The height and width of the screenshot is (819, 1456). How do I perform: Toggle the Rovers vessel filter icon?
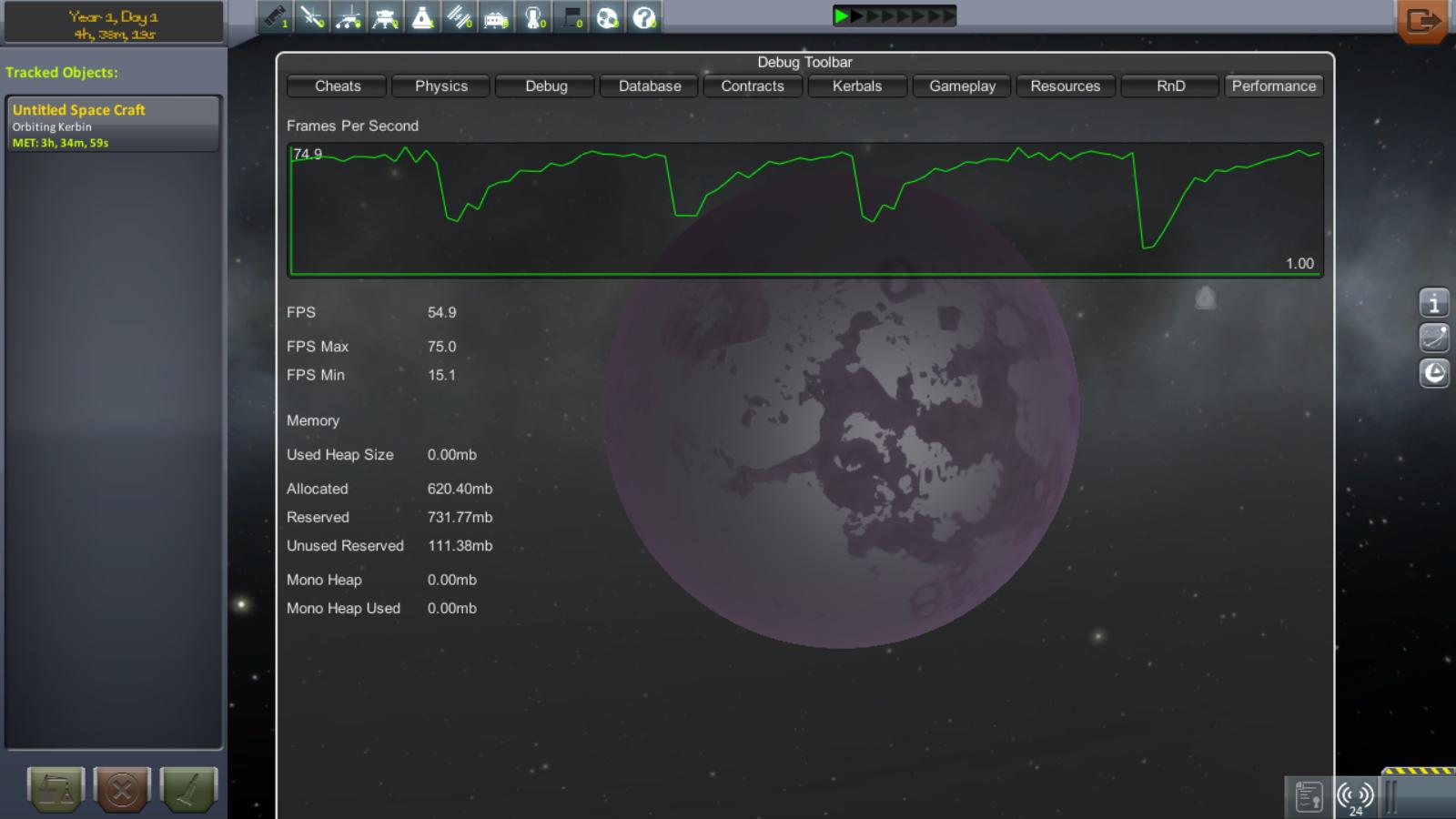349,17
